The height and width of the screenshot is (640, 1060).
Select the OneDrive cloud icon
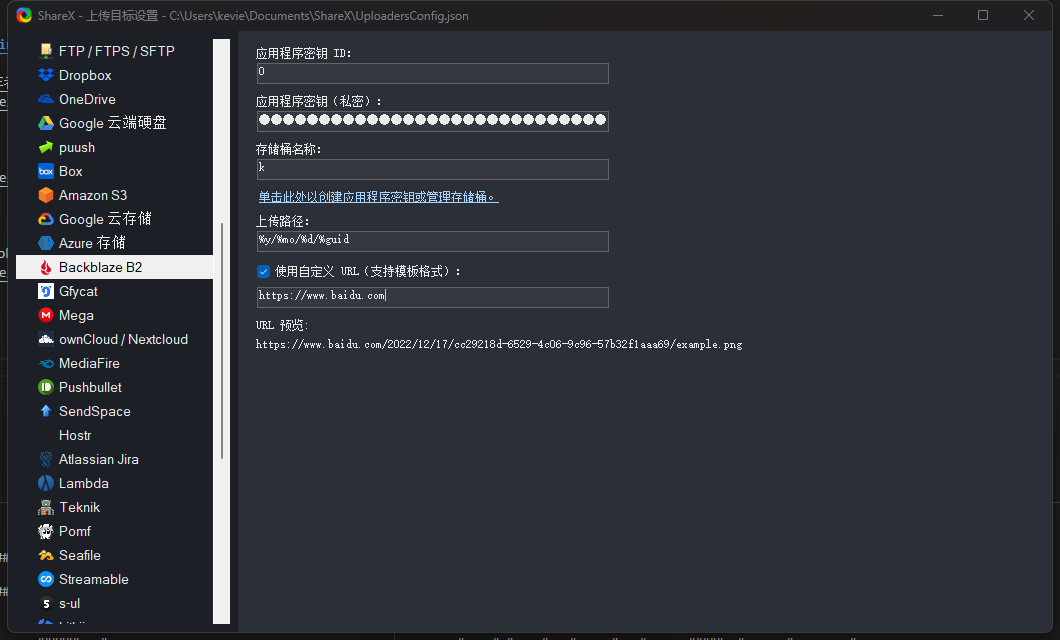[x=45, y=99]
